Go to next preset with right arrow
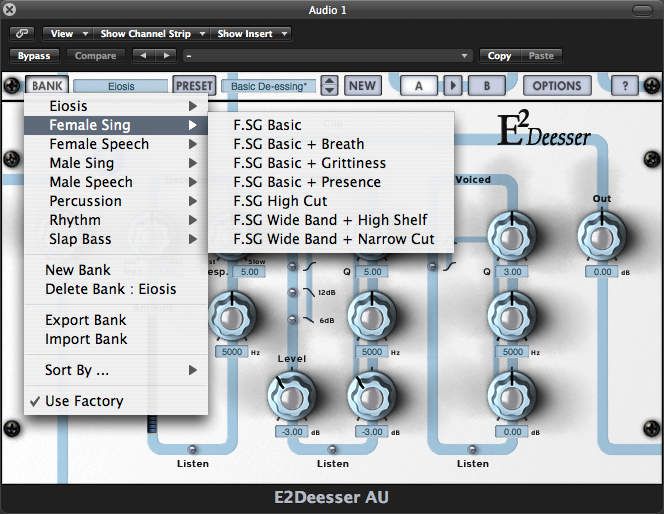 pos(166,55)
